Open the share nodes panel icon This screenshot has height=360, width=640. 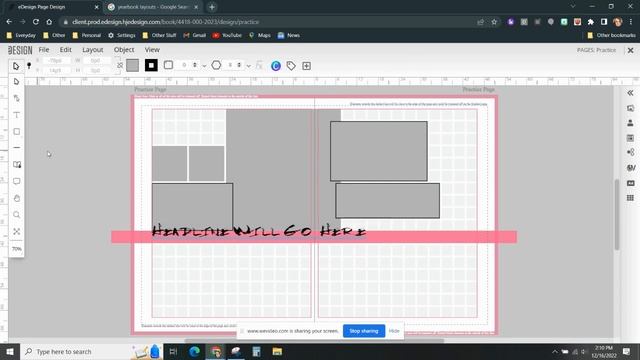click(630, 152)
